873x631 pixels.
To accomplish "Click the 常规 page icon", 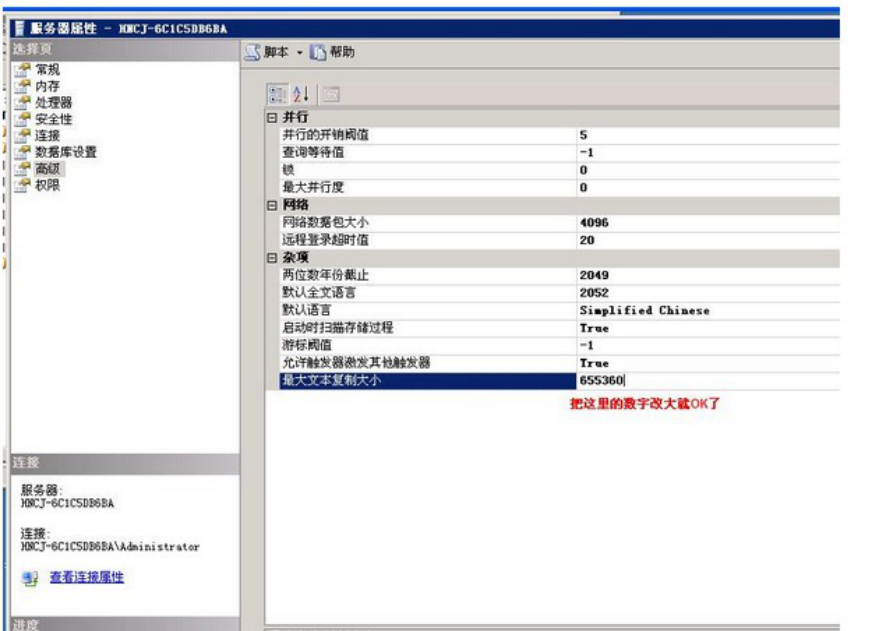I will [24, 70].
